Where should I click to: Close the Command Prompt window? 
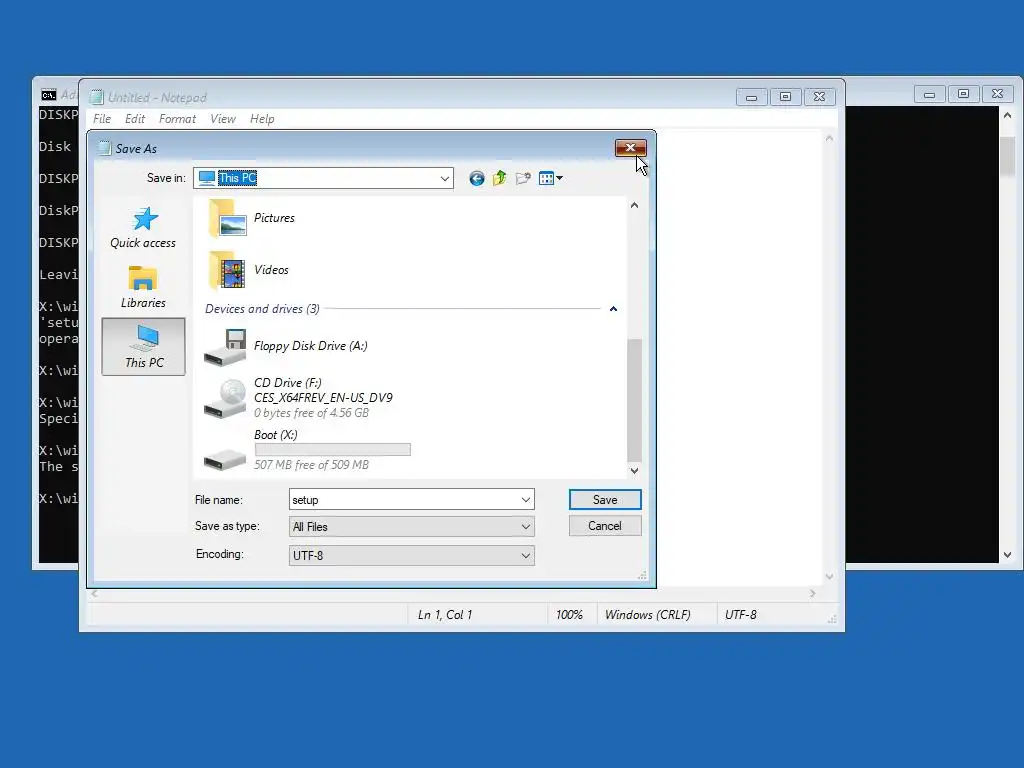997,94
